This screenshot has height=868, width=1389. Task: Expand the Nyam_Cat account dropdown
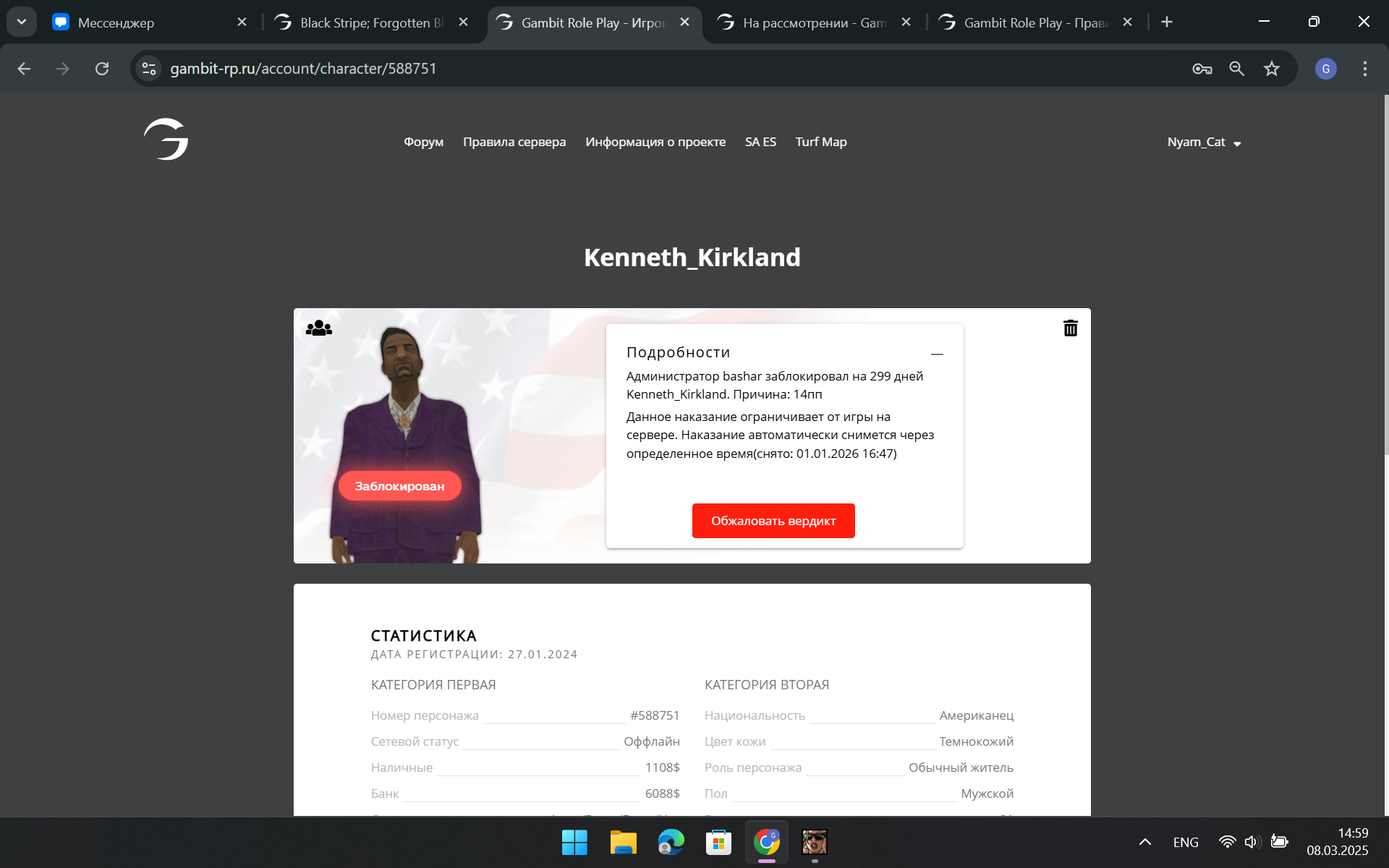1204,142
